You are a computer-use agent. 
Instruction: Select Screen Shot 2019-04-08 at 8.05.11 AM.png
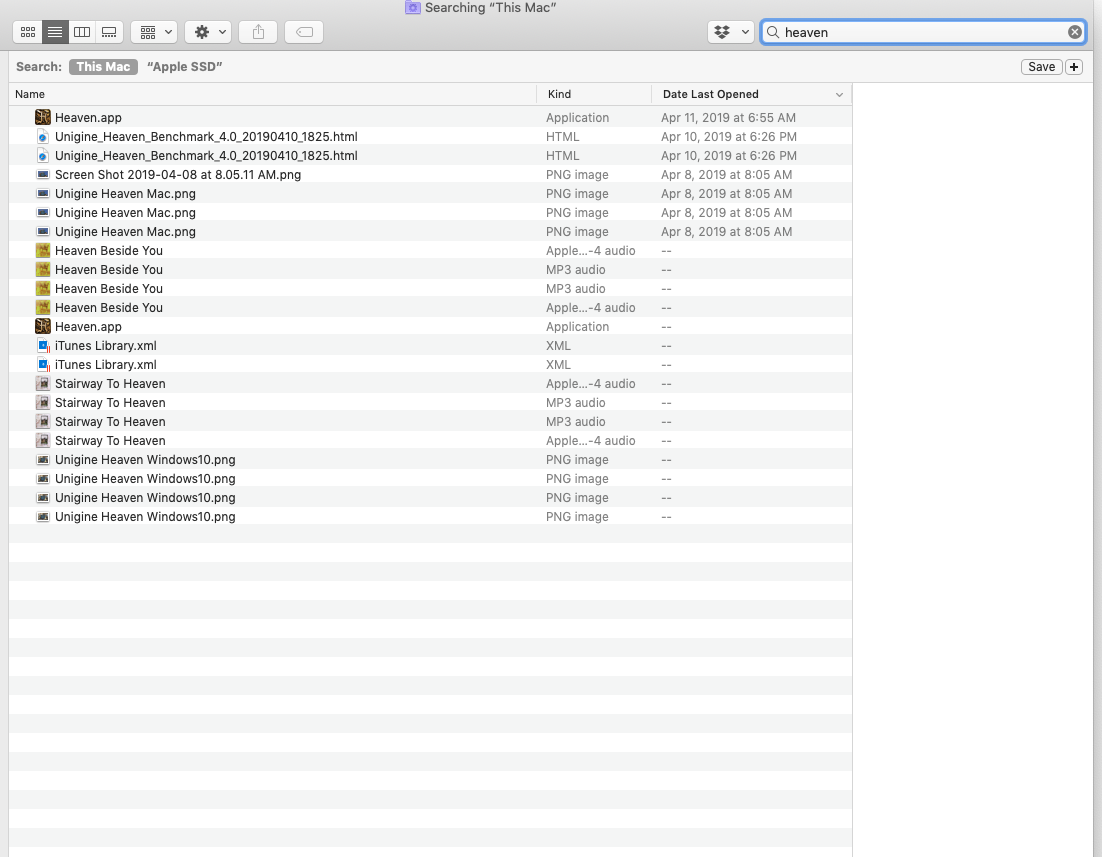pyautogui.click(x=430, y=174)
